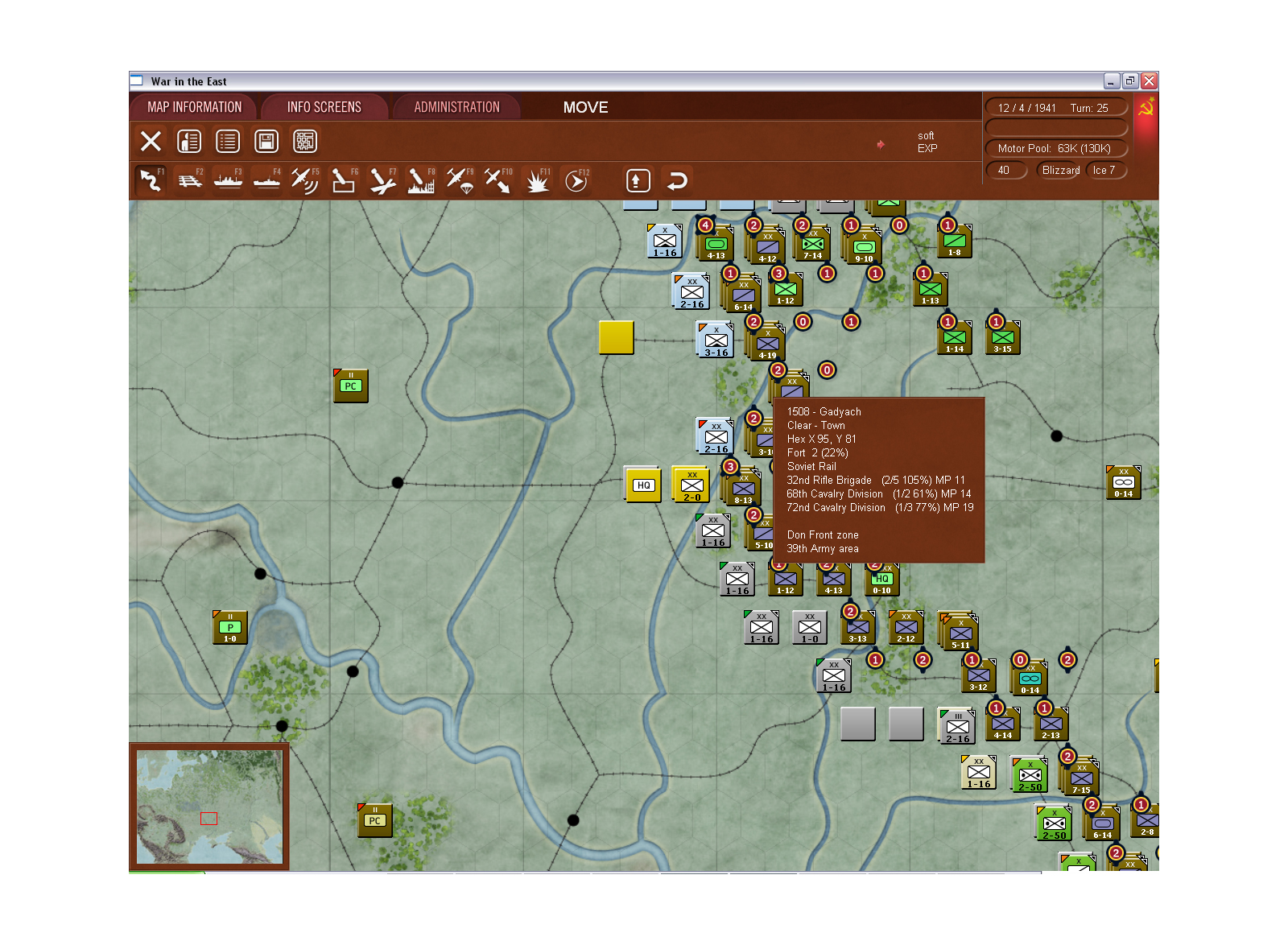Click the maze-pattern grid icon
Viewport: 1288px width, 945px height.
305,142
